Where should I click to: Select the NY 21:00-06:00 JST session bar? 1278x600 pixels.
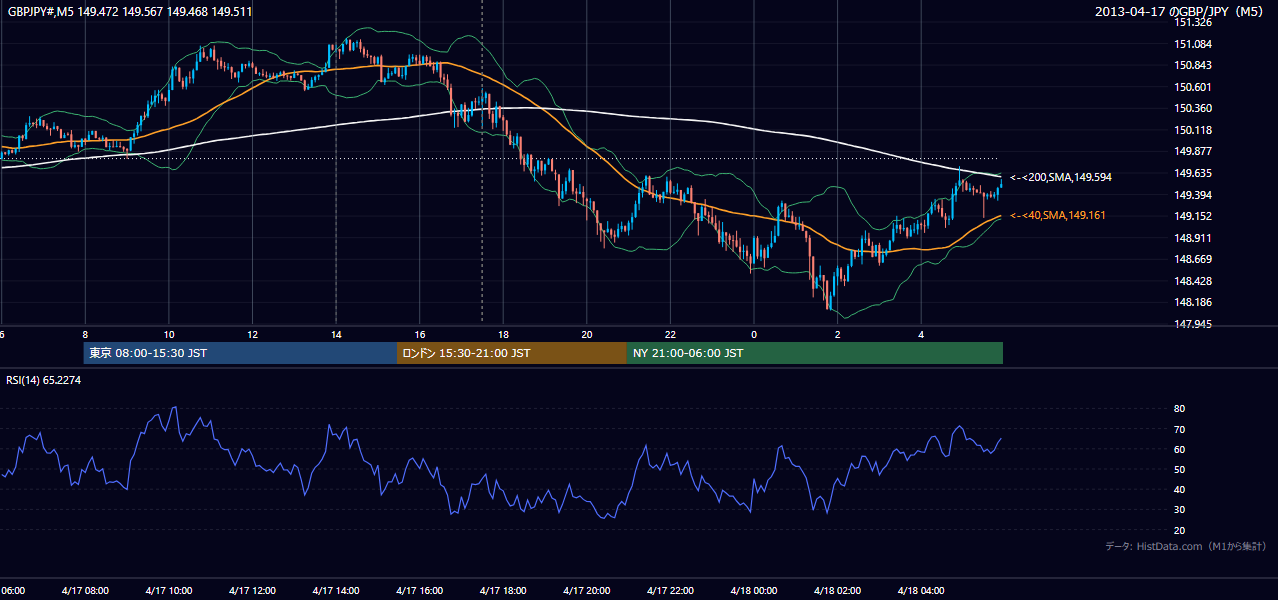click(815, 353)
